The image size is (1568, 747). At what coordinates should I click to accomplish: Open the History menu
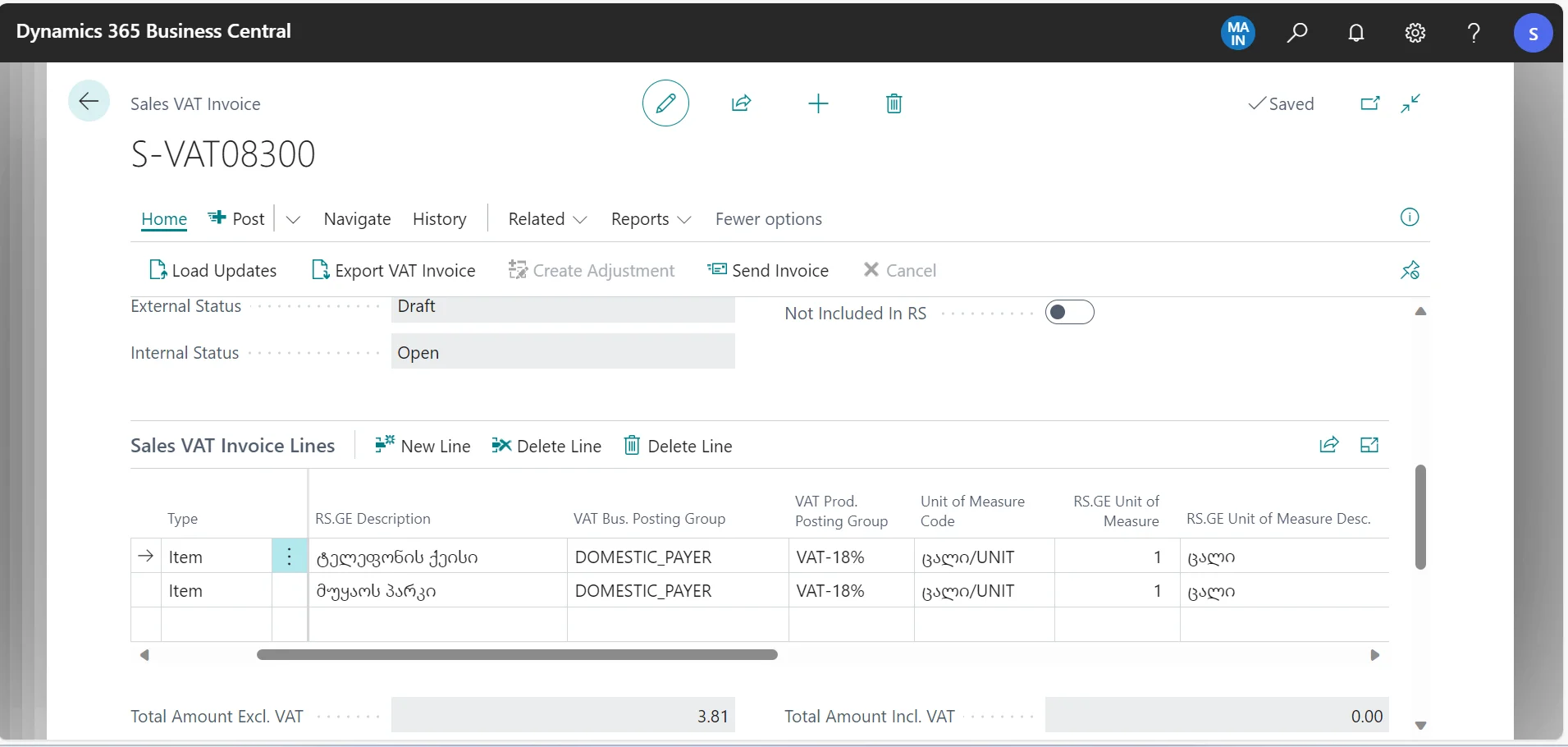tap(440, 219)
